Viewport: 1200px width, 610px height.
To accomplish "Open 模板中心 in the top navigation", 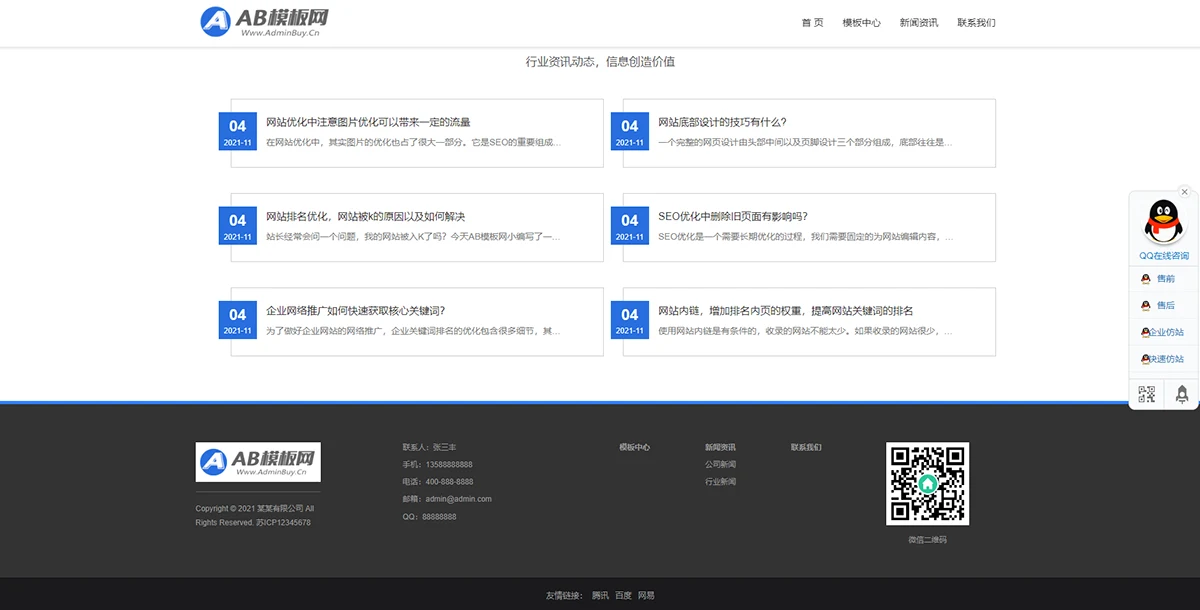I will point(861,23).
